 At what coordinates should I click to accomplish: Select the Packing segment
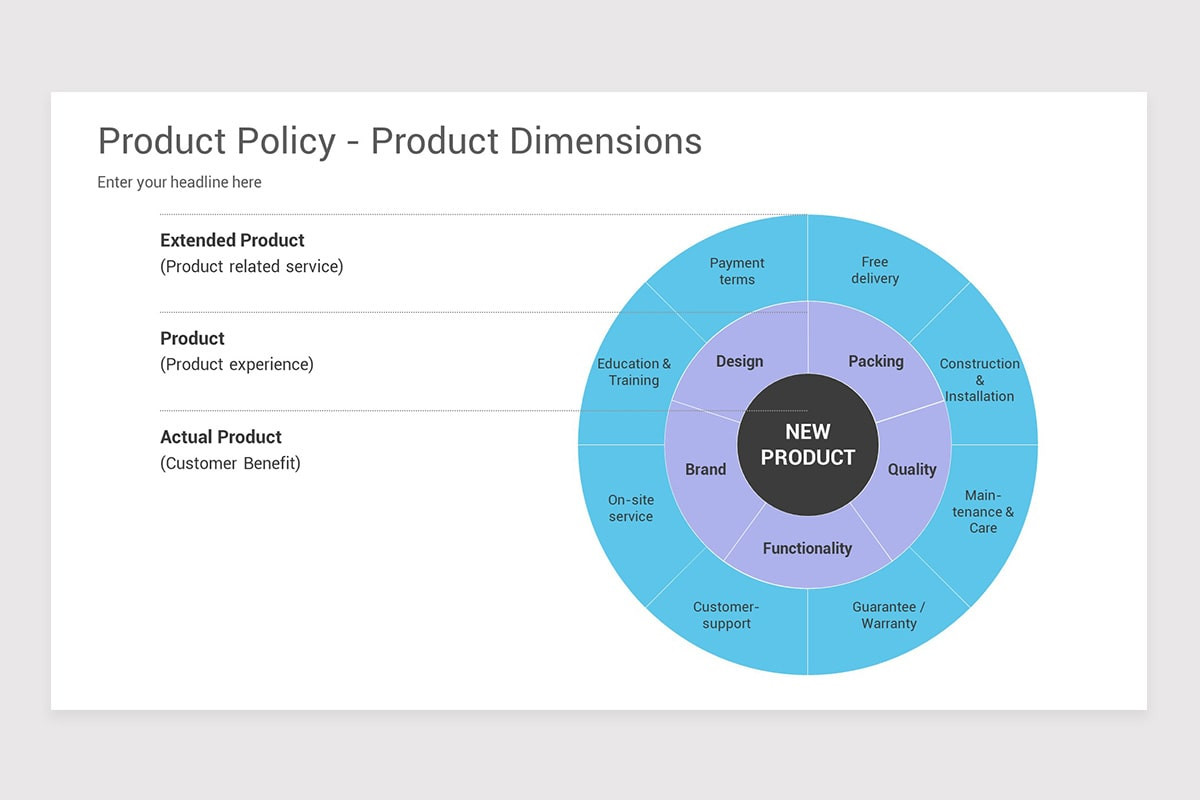876,361
